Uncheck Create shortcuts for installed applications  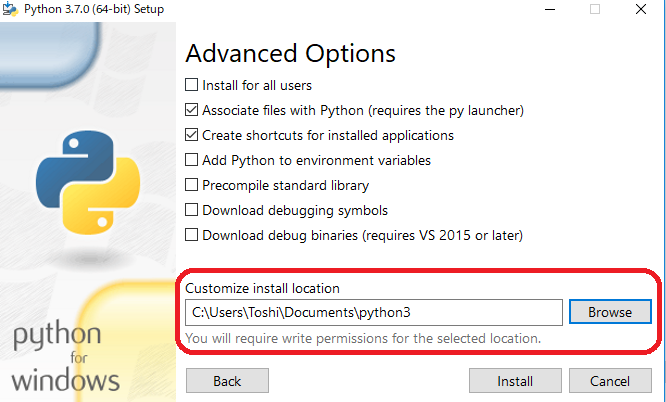click(x=192, y=135)
